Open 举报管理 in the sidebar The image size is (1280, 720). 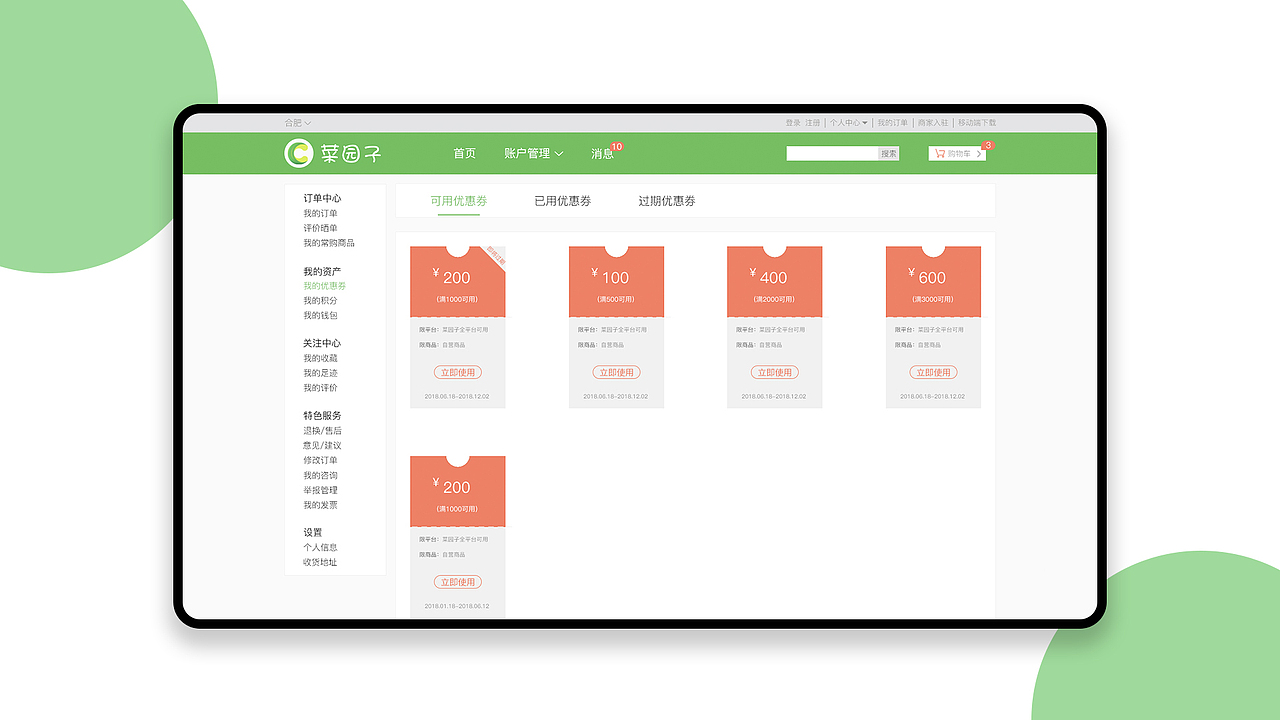coord(321,490)
